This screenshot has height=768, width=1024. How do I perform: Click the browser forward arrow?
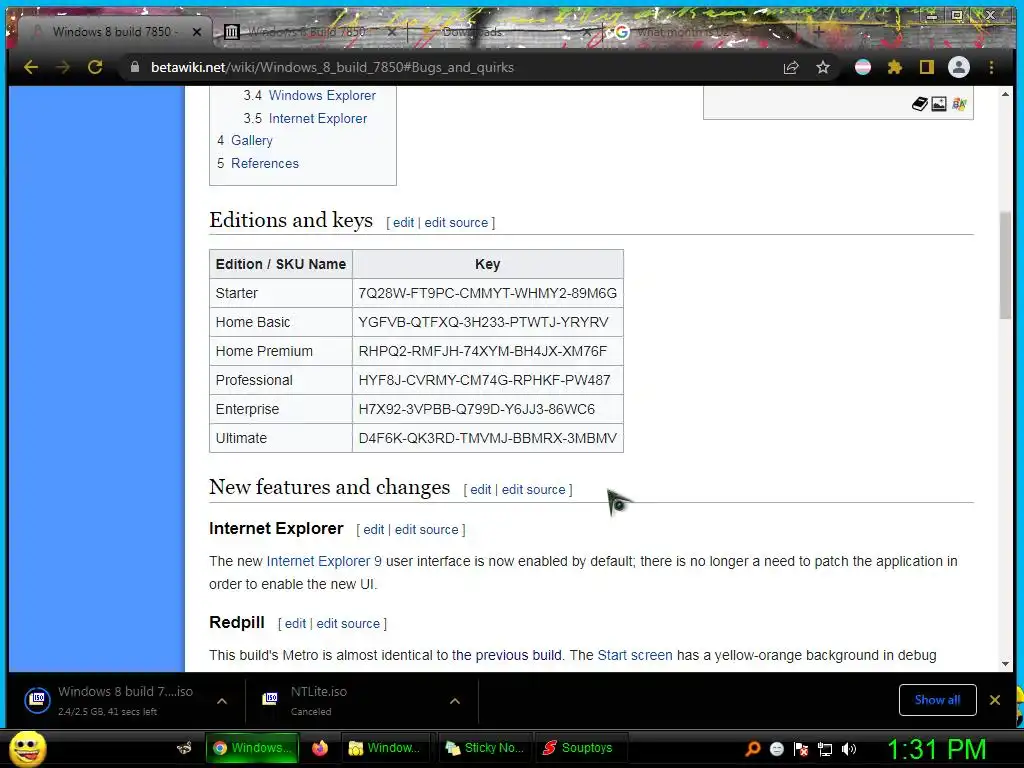[x=63, y=67]
